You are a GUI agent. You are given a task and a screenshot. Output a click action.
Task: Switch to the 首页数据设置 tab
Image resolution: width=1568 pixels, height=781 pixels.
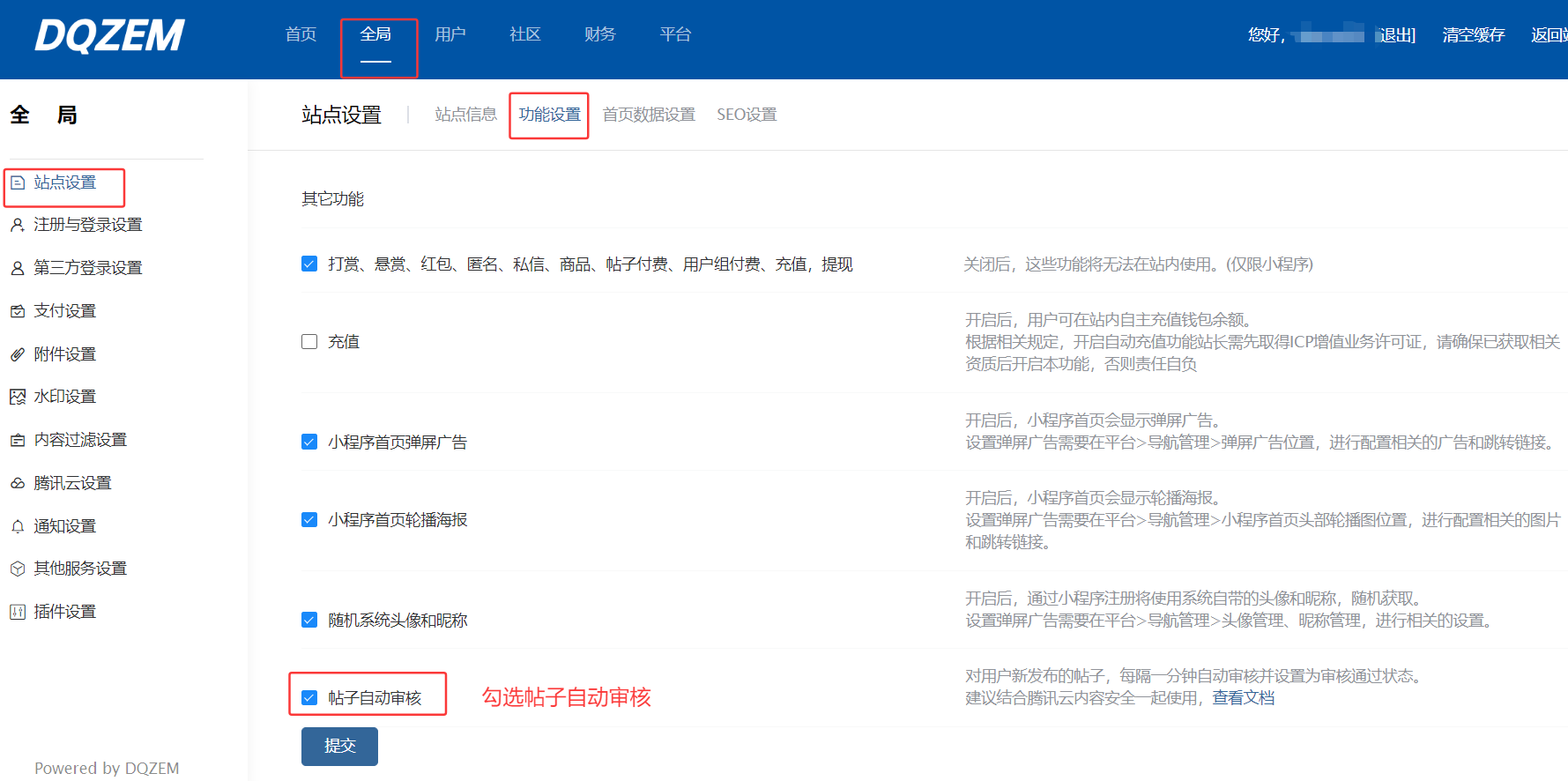point(649,115)
